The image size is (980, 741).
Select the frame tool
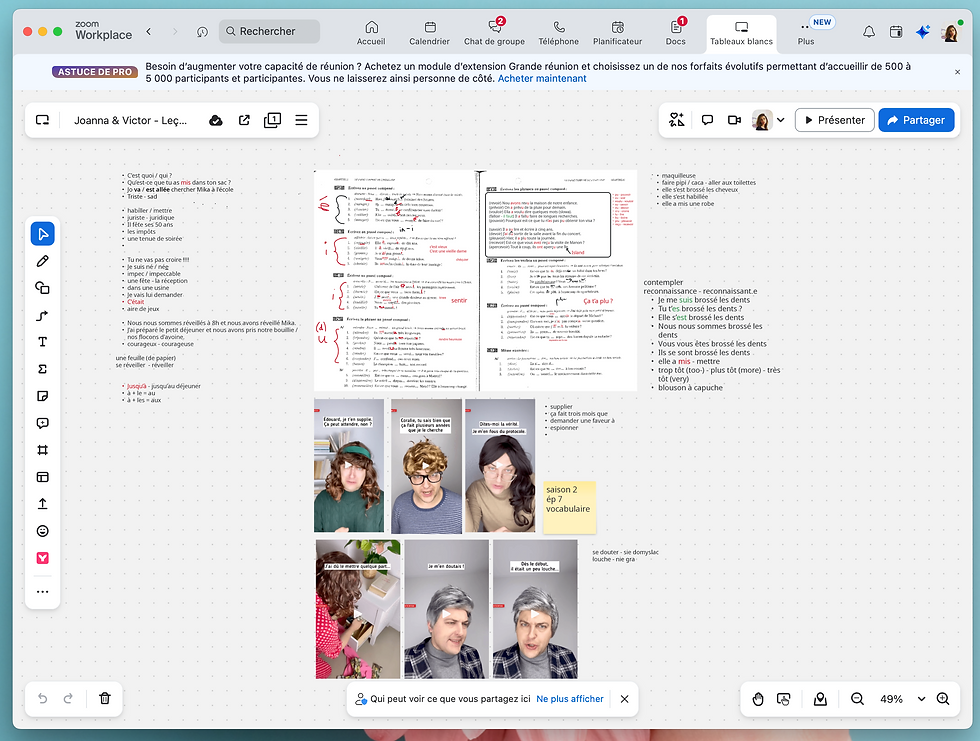click(x=42, y=450)
